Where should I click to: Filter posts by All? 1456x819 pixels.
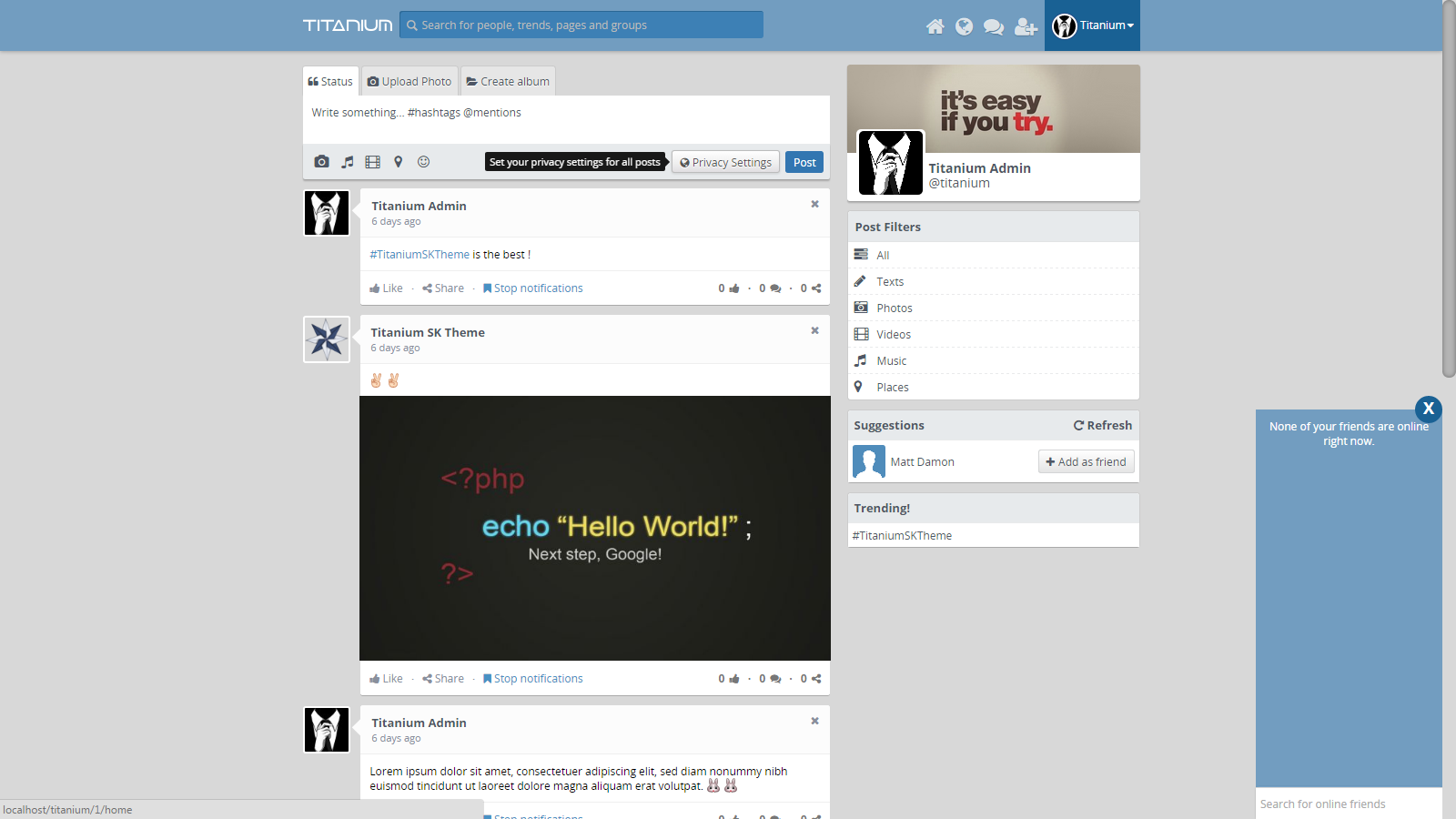[x=994, y=255]
